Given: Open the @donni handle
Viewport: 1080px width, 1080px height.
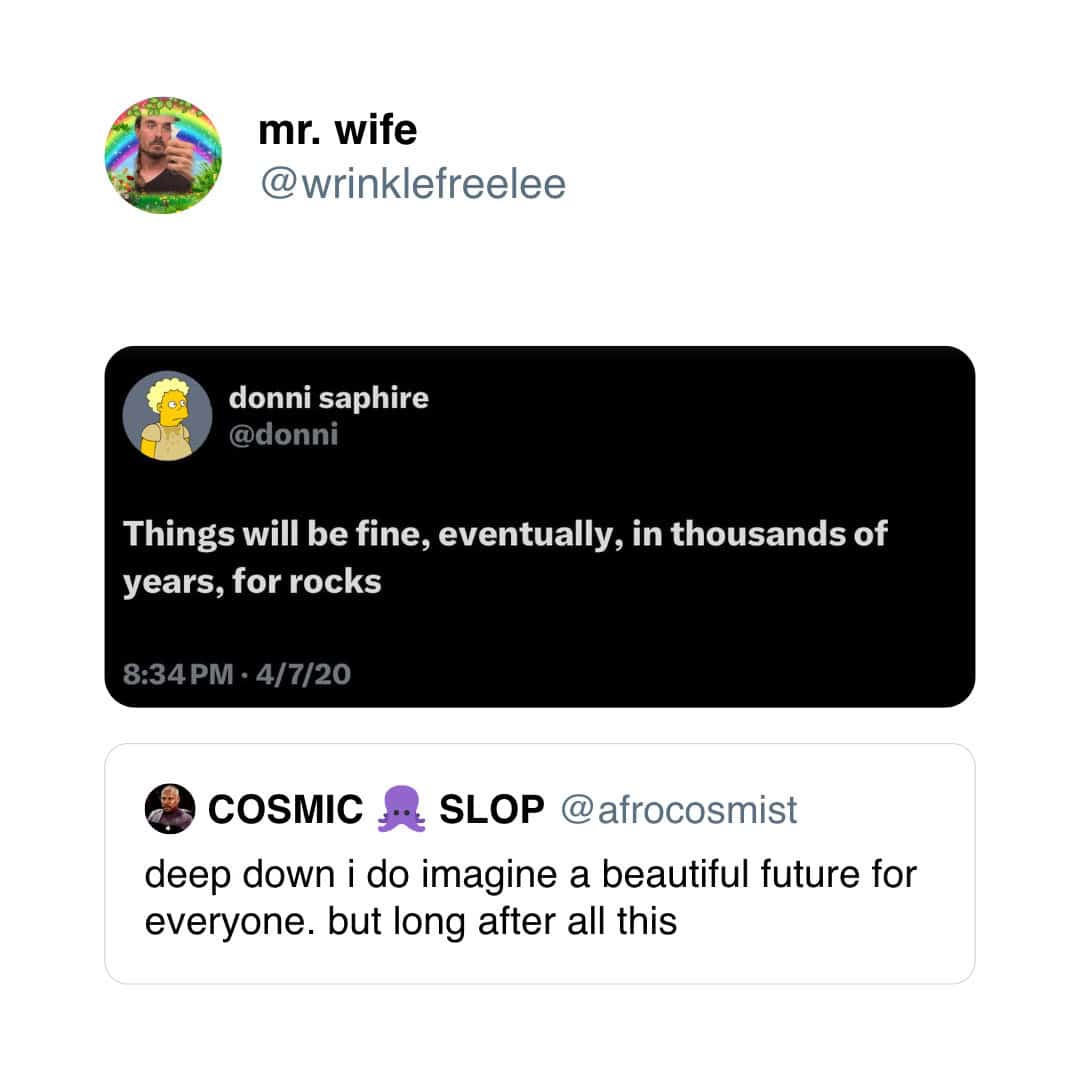Looking at the screenshot, I should coord(284,435).
